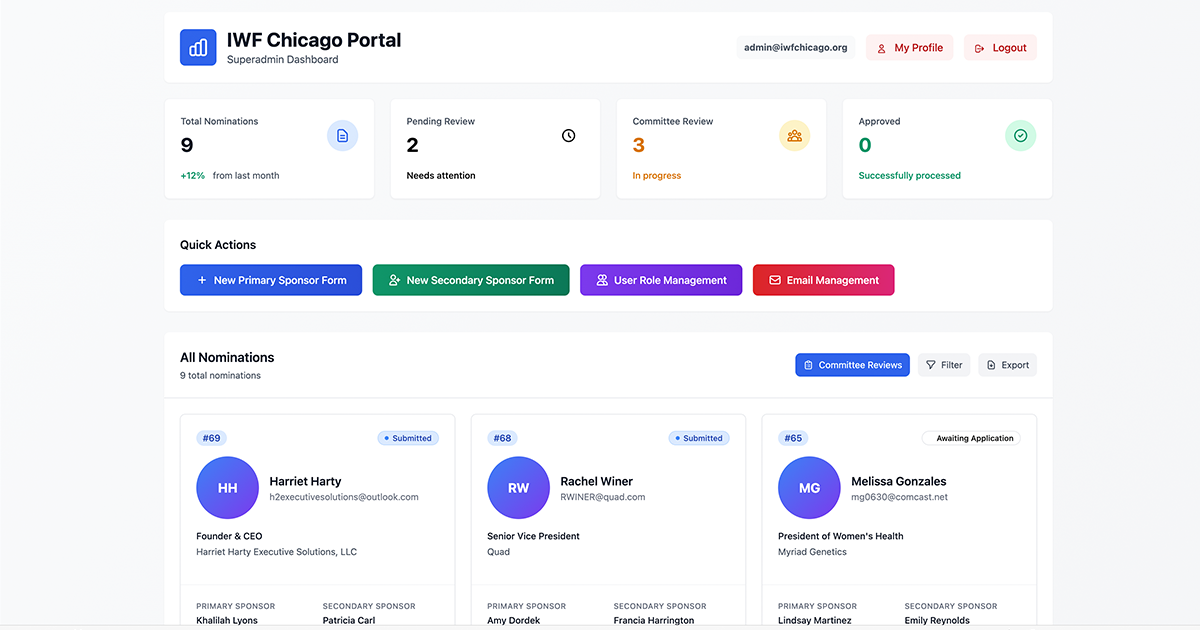Start a New Secondary Sponsor Form
Screen dimensions: 1200x630
pos(470,280)
